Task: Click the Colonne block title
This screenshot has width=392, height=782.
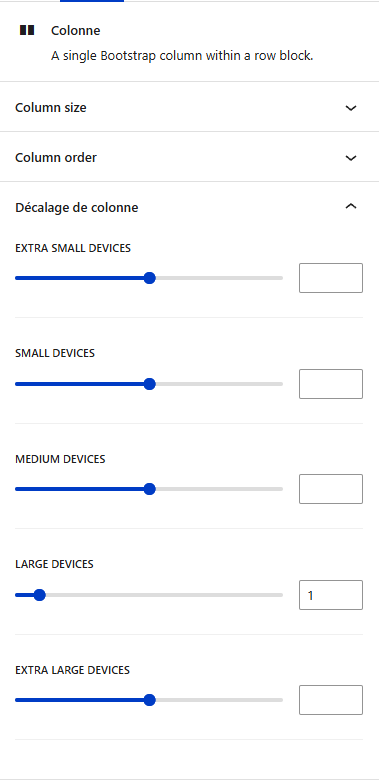Action: coord(75,31)
